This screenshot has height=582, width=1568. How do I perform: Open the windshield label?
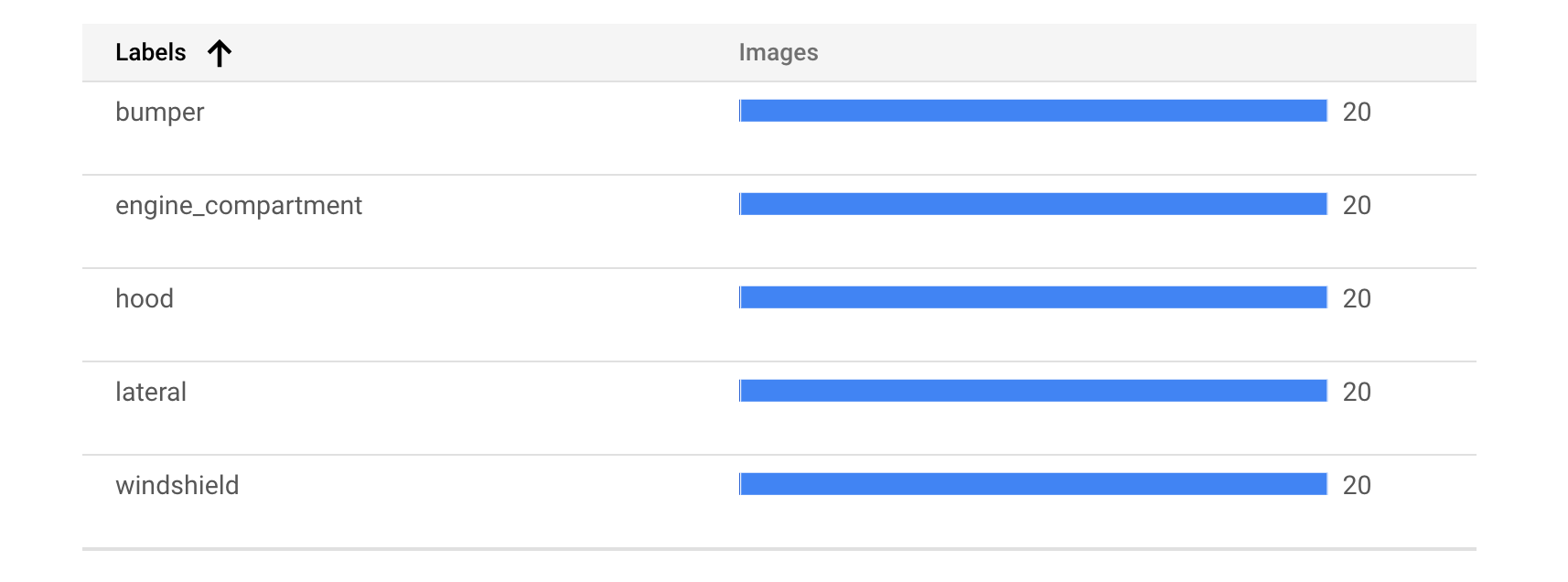click(x=177, y=486)
